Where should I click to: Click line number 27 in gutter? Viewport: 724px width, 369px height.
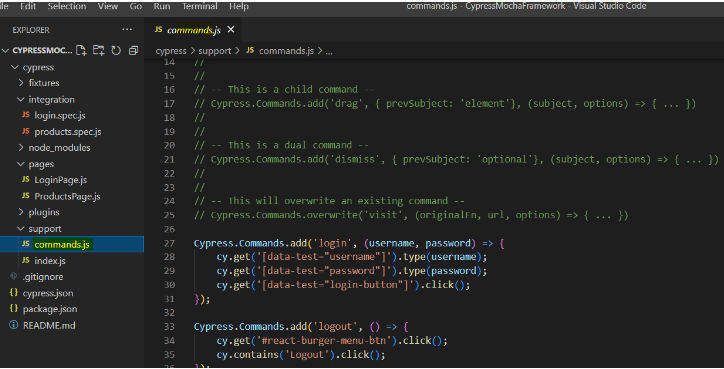[169, 243]
